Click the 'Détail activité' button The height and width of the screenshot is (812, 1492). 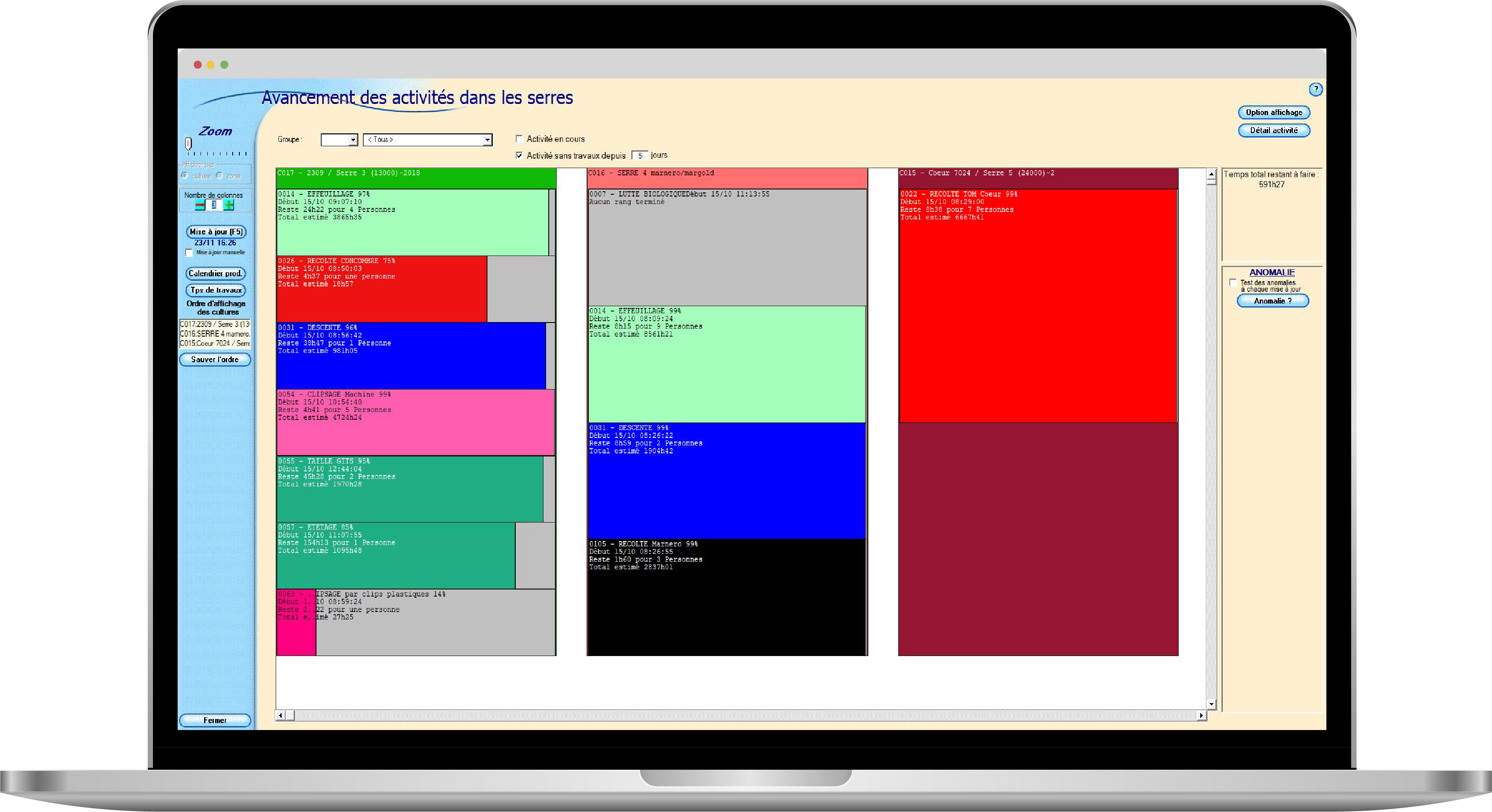coord(1274,130)
